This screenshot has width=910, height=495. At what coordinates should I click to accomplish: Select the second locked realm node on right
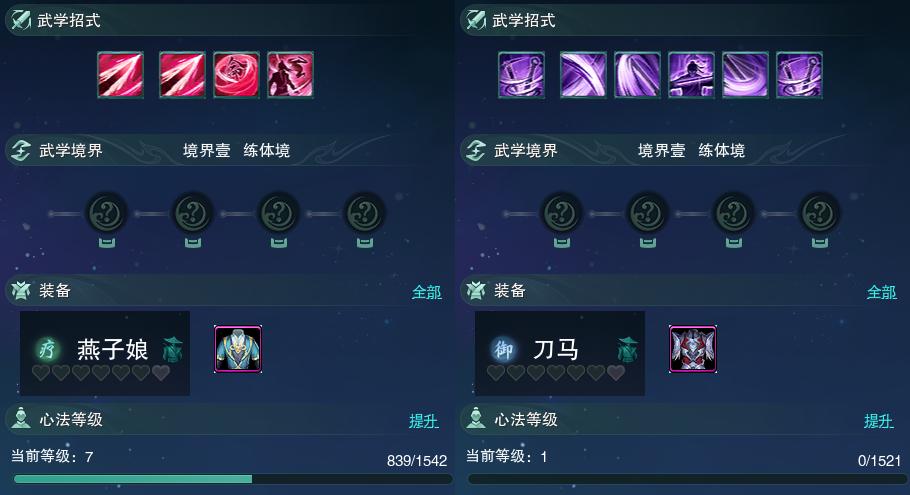(648, 214)
